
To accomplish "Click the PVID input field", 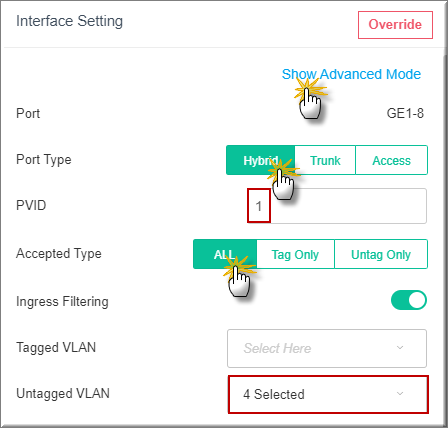I will click(337, 206).
